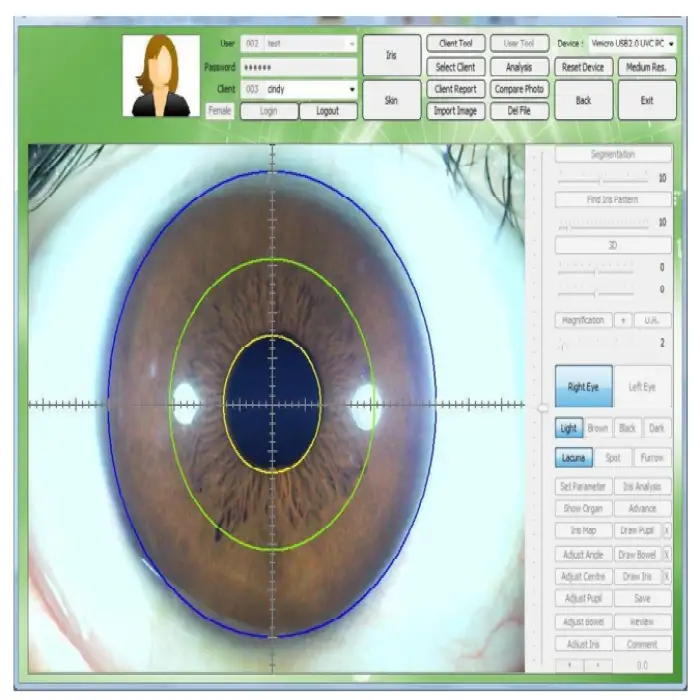
Task: Select the Right Eye toggle
Action: tap(583, 386)
